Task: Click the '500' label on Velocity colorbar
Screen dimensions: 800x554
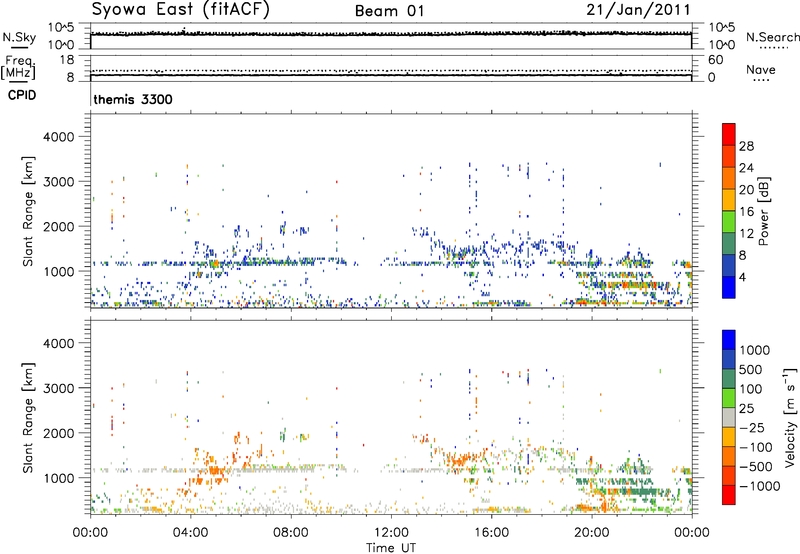Action: pos(751,369)
